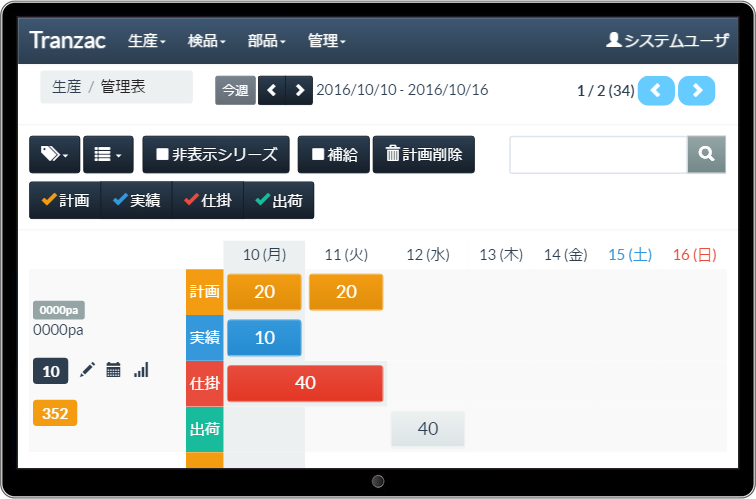The width and height of the screenshot is (756, 499).
Task: Click the blue 実績 row label
Action: (x=205, y=337)
